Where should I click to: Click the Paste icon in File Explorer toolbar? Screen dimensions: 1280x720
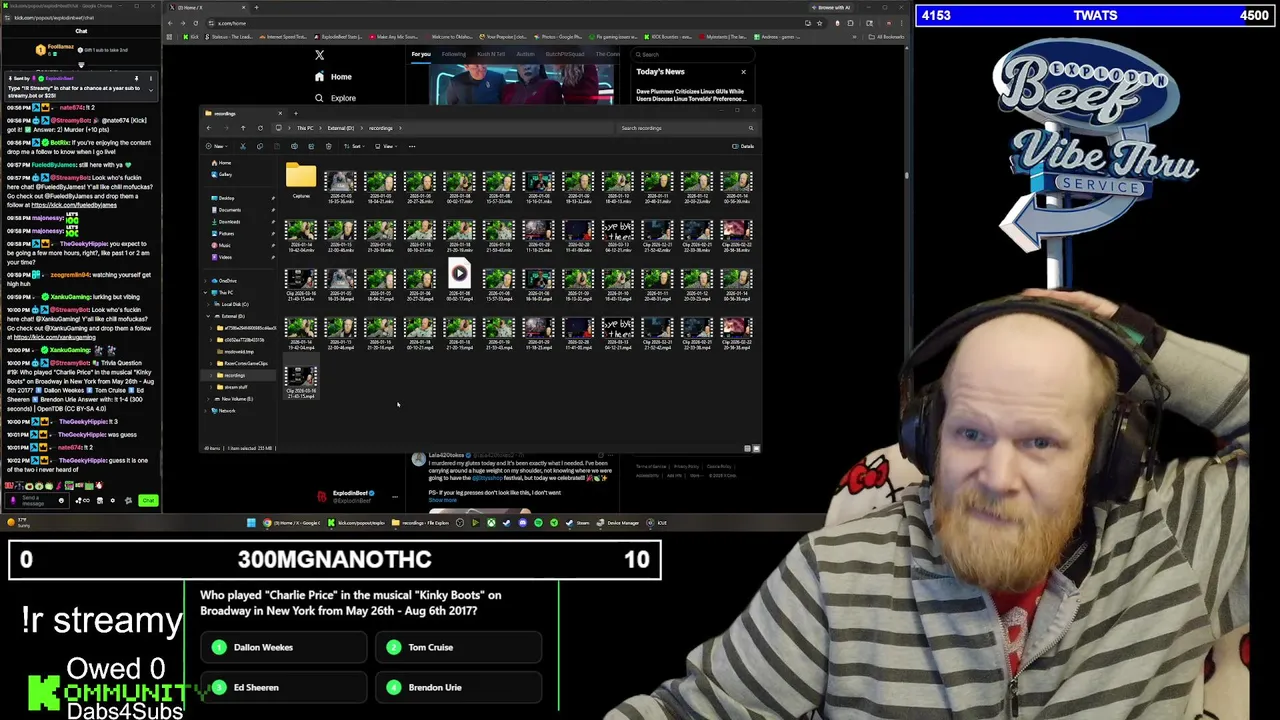click(277, 146)
